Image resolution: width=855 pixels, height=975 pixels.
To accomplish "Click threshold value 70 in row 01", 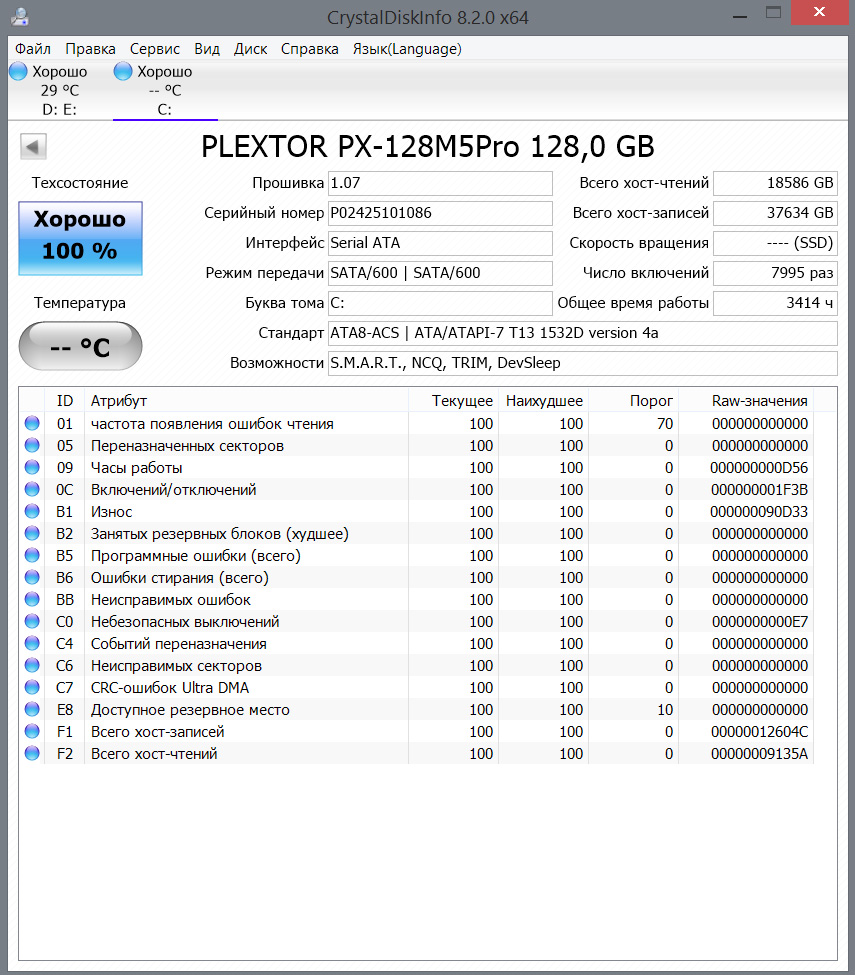I will [x=665, y=423].
